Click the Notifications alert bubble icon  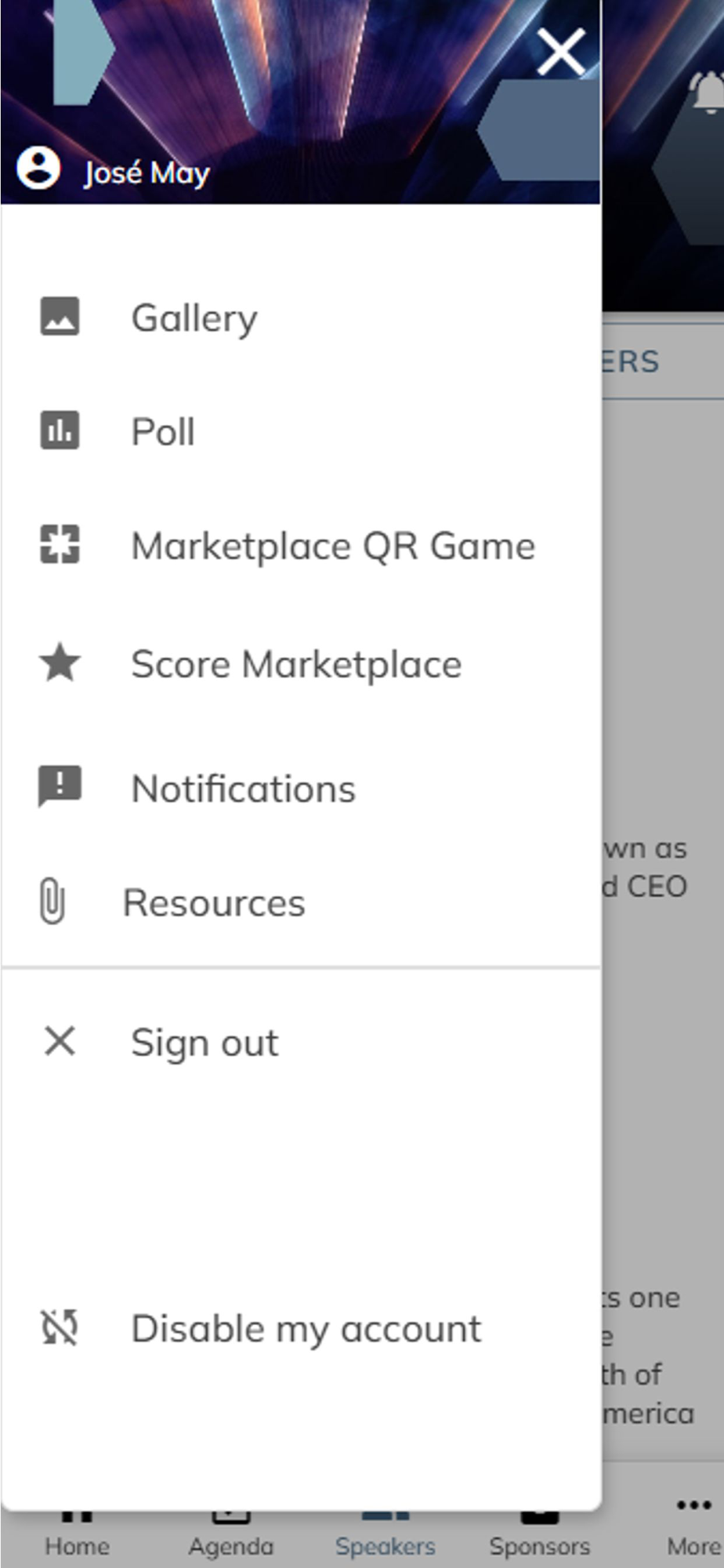[60, 786]
